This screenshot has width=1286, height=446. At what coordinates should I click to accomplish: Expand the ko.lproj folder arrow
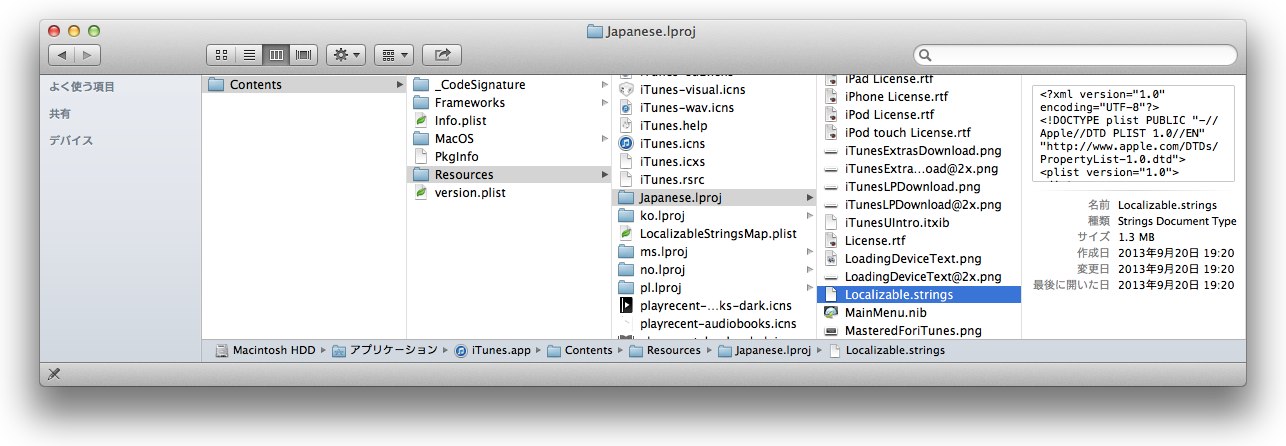pos(810,216)
